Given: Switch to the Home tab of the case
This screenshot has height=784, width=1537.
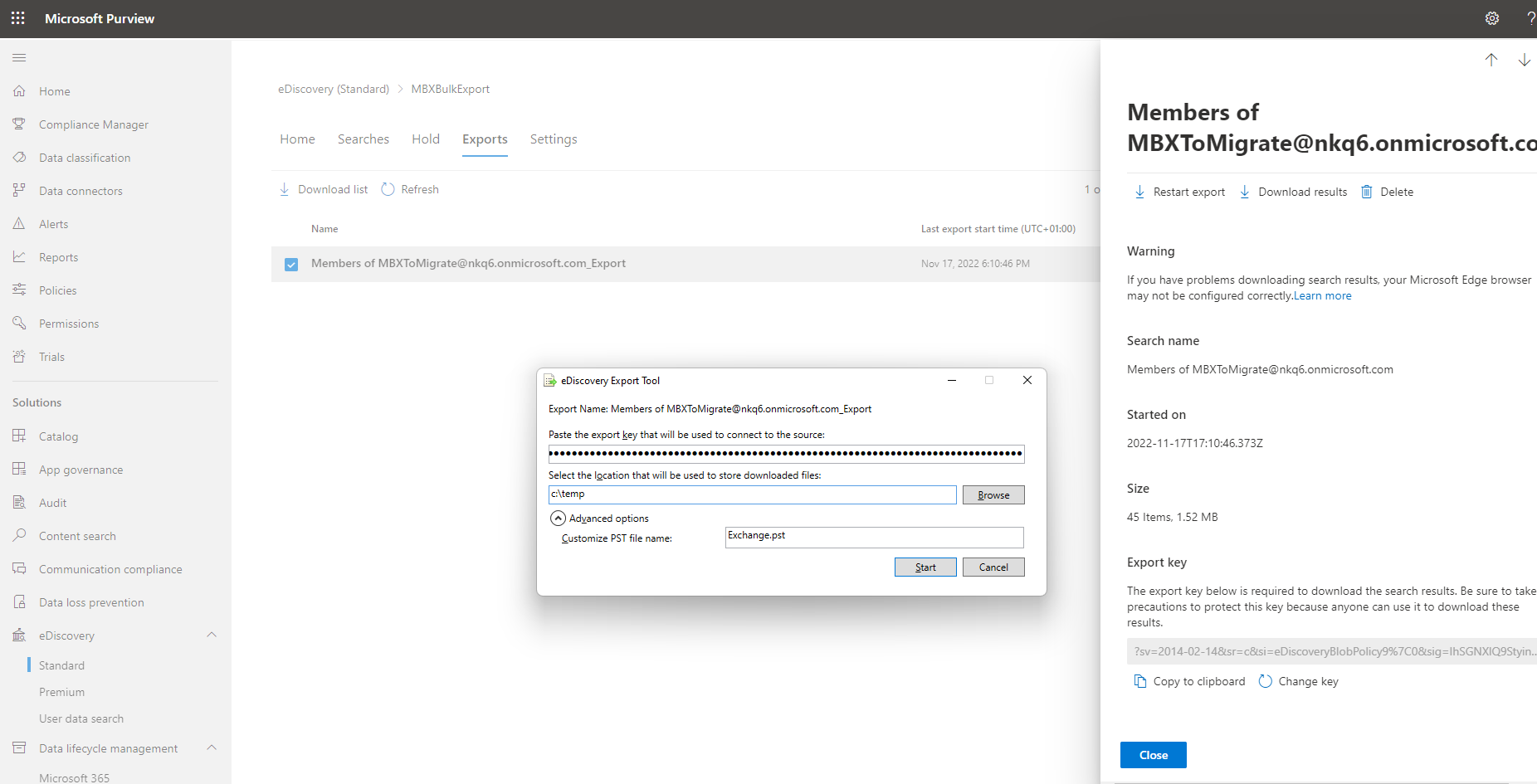Looking at the screenshot, I should [297, 139].
